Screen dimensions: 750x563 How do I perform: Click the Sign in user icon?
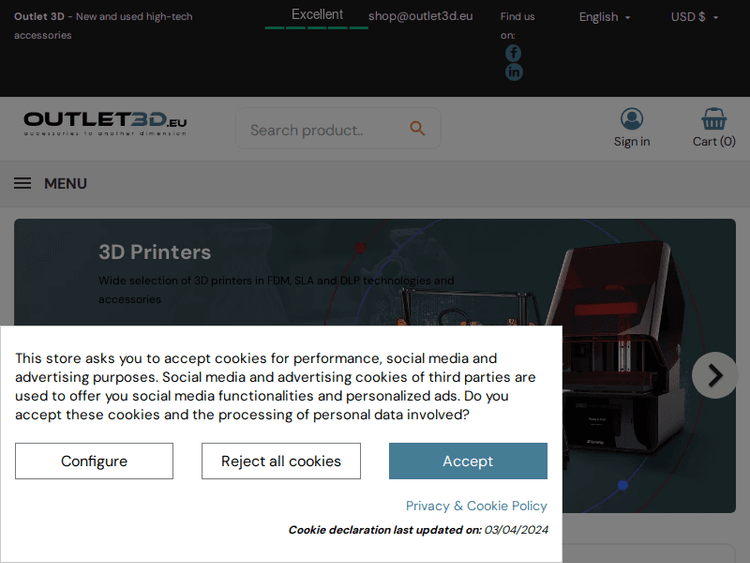pos(631,120)
